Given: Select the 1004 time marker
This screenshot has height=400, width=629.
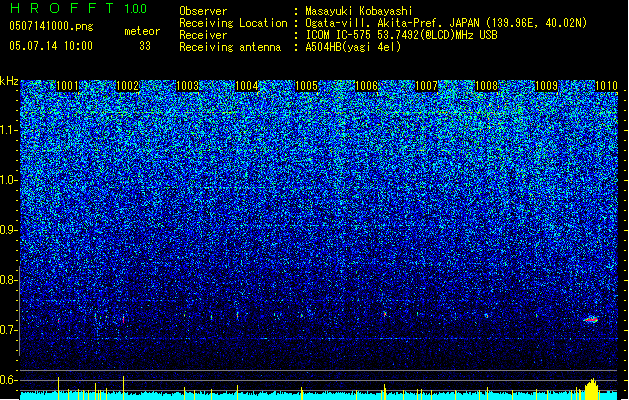Looking at the screenshot, I should [247, 86].
